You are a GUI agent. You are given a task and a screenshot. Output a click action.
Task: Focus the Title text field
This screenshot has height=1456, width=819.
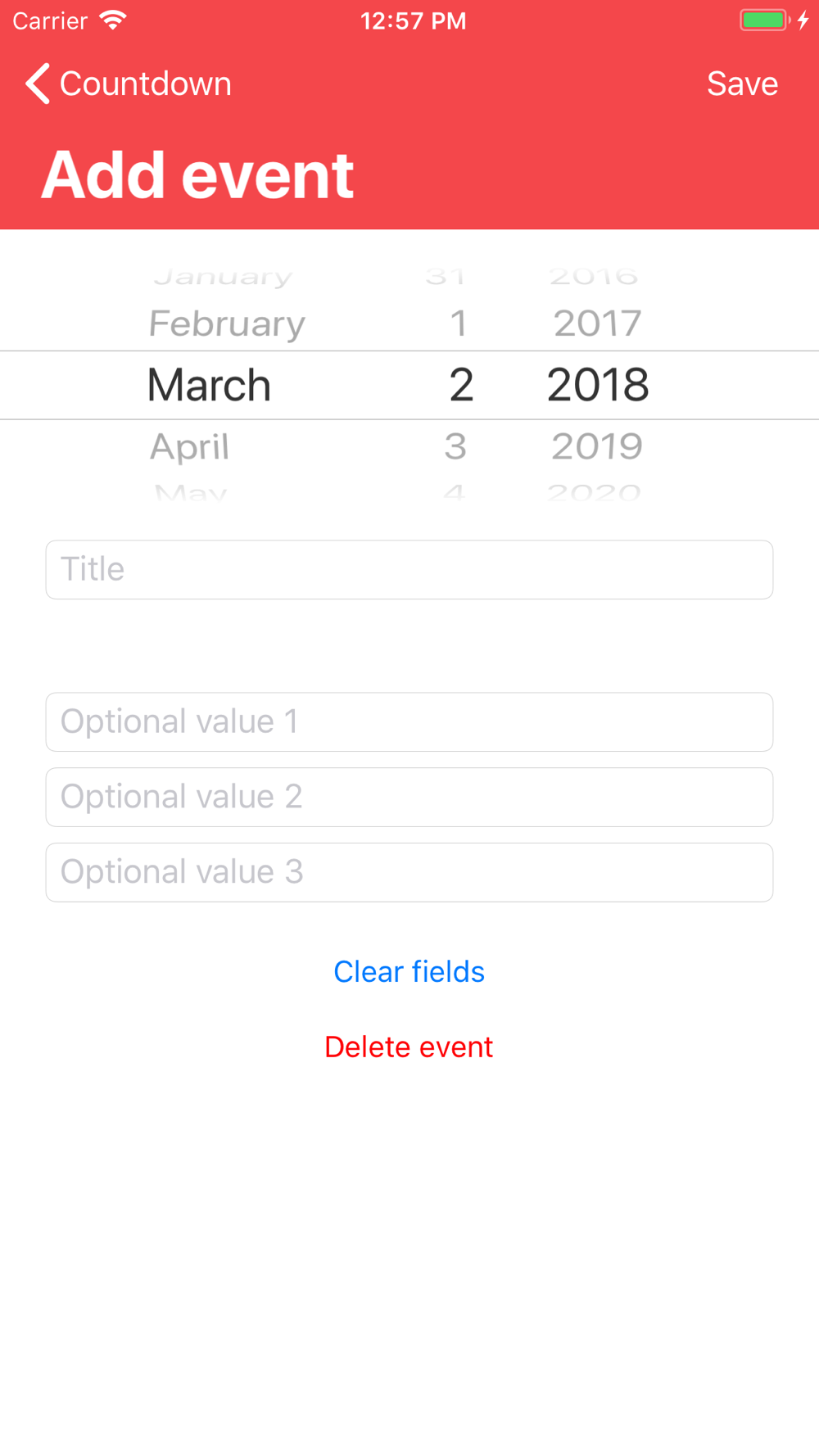tap(409, 570)
